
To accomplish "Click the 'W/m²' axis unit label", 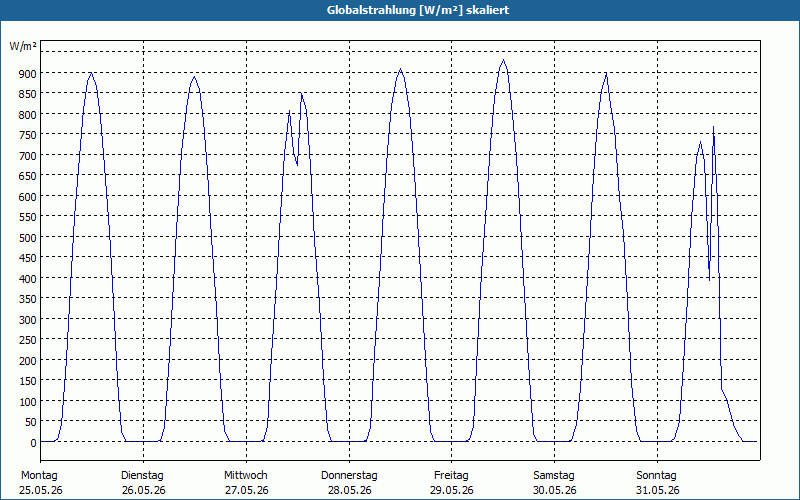I will point(23,46).
